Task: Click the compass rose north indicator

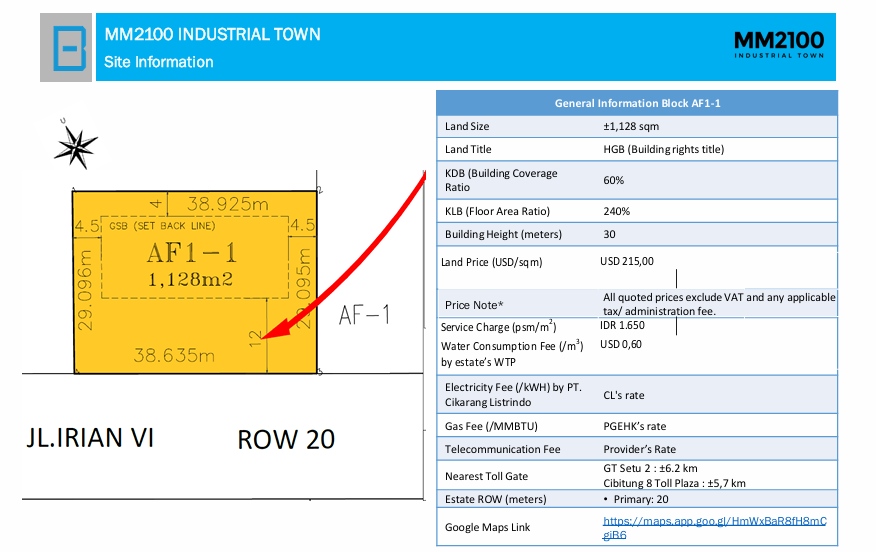Action: (x=75, y=146)
